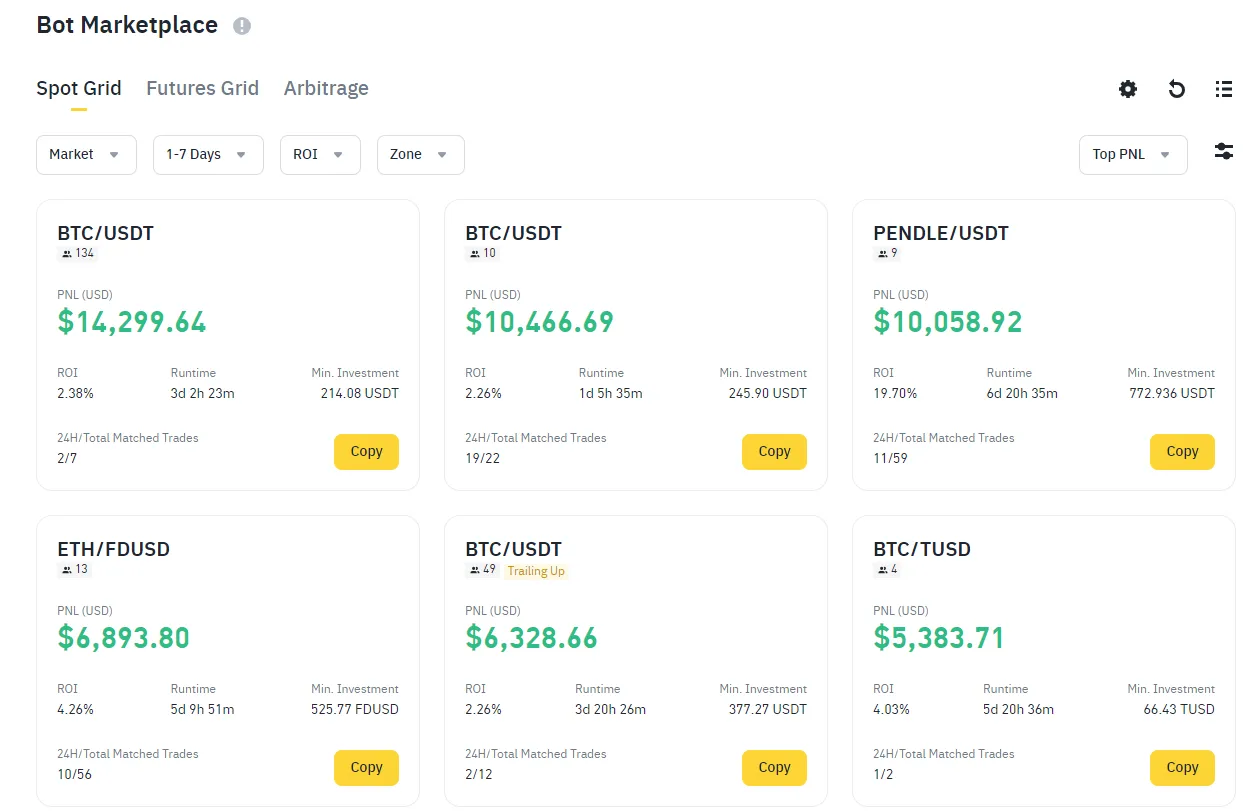Open the 1-7 Days runtime dropdown
The image size is (1243, 811).
[208, 155]
